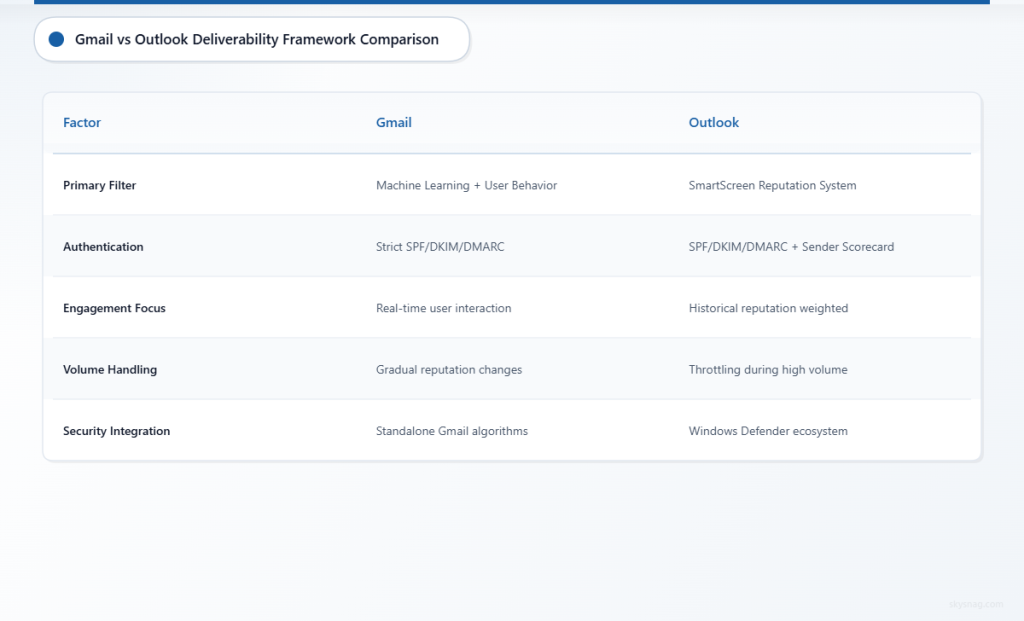Screen dimensions: 1024x621
Task: Click the Primary Filter row label
Action: (100, 185)
